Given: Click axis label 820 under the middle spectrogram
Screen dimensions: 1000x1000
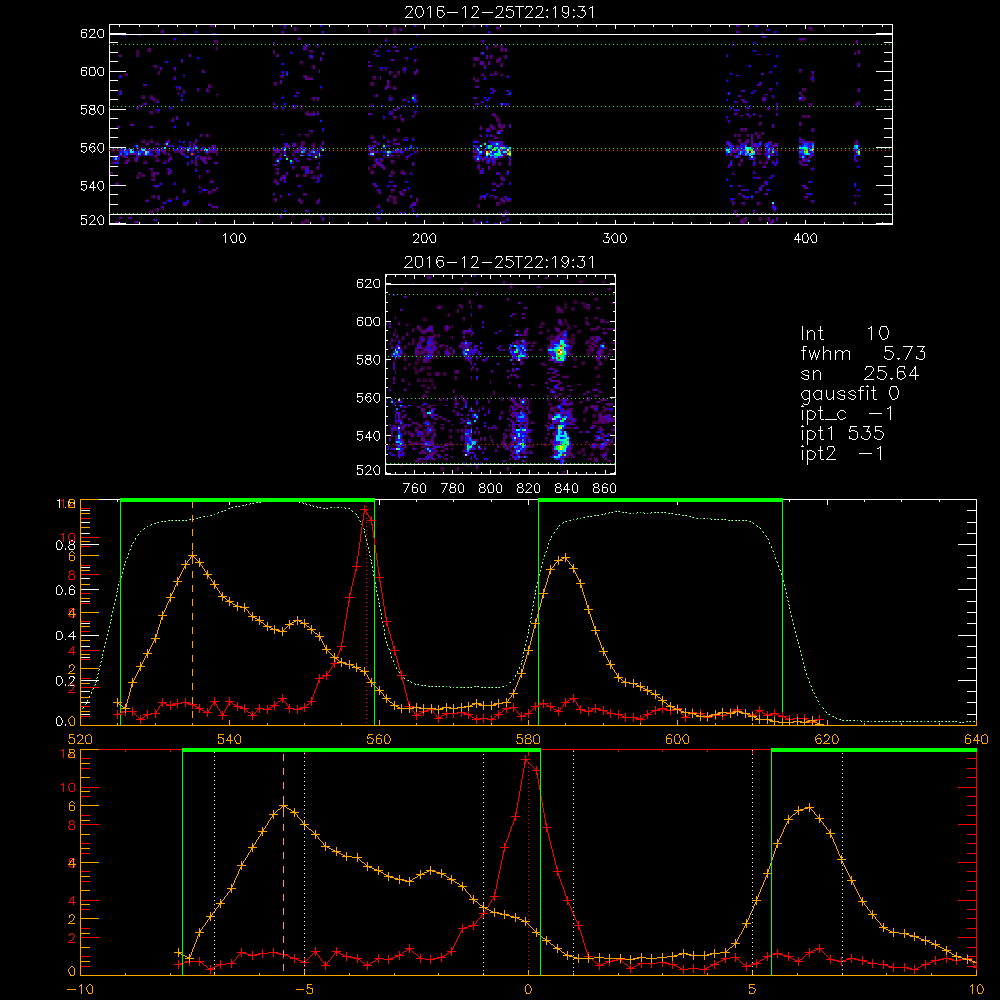Looking at the screenshot, I should pos(529,489).
